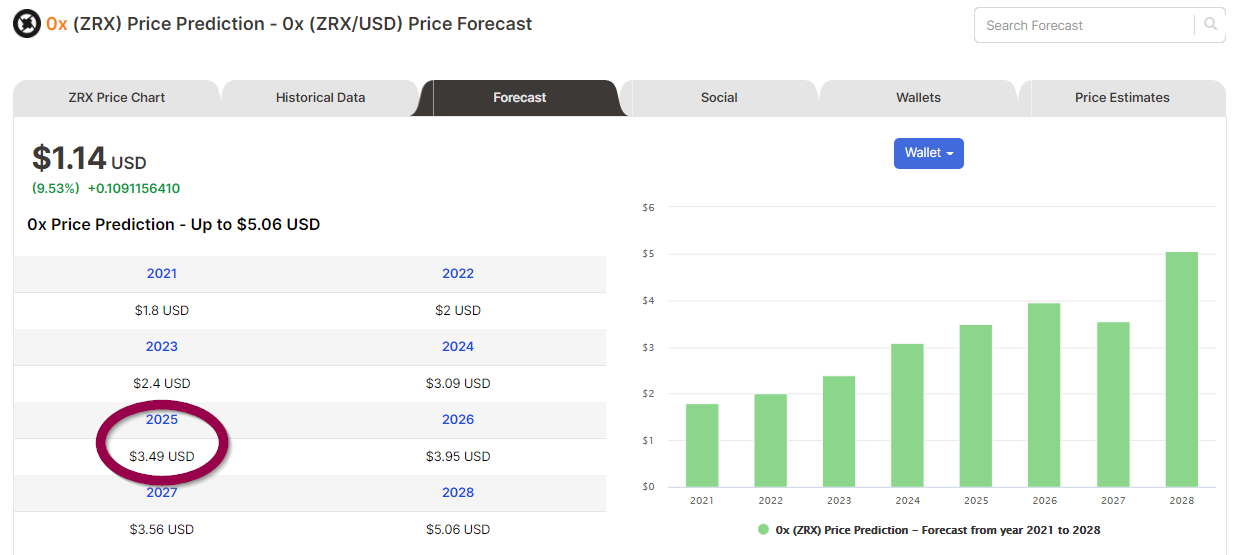The image size is (1238, 555).
Task: Click the +0.1091156410 change amount
Action: coord(134,188)
